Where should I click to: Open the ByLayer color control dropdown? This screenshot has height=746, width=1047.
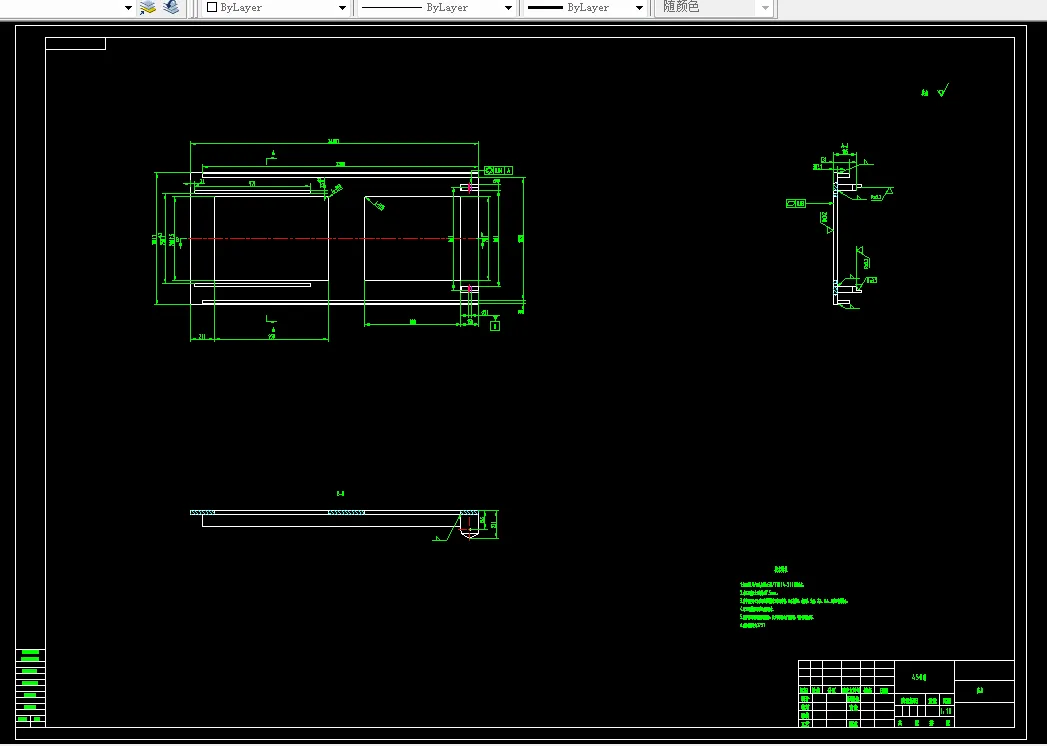coord(276,8)
